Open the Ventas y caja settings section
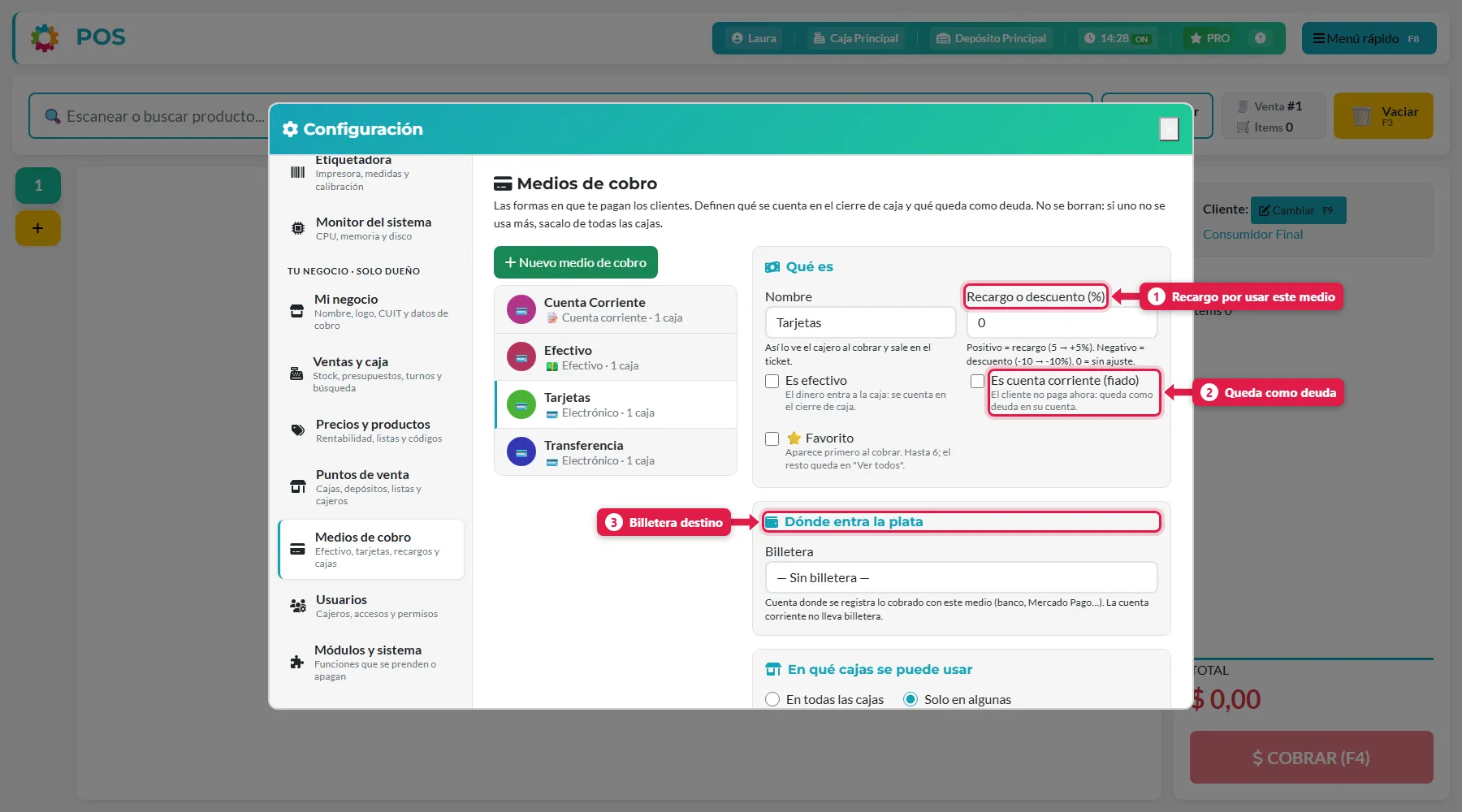1462x812 pixels. coord(371,374)
